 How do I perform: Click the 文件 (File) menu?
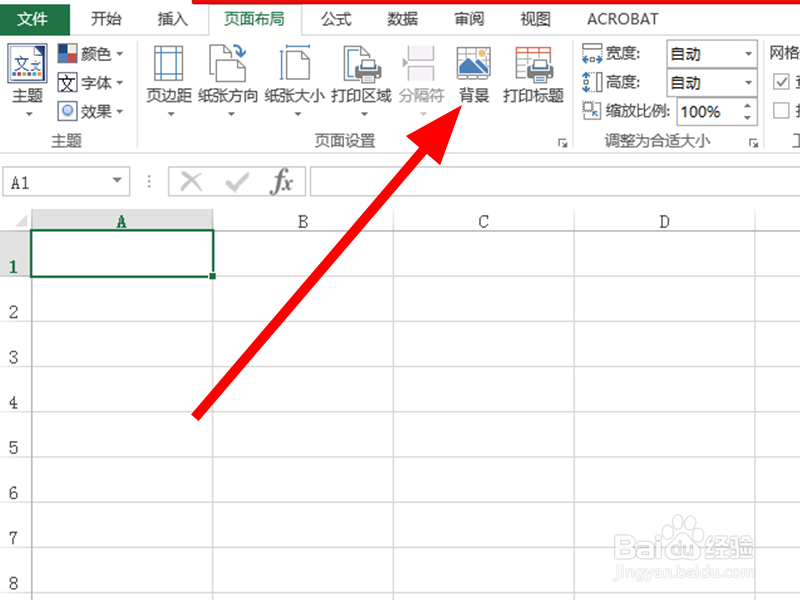pos(34,18)
